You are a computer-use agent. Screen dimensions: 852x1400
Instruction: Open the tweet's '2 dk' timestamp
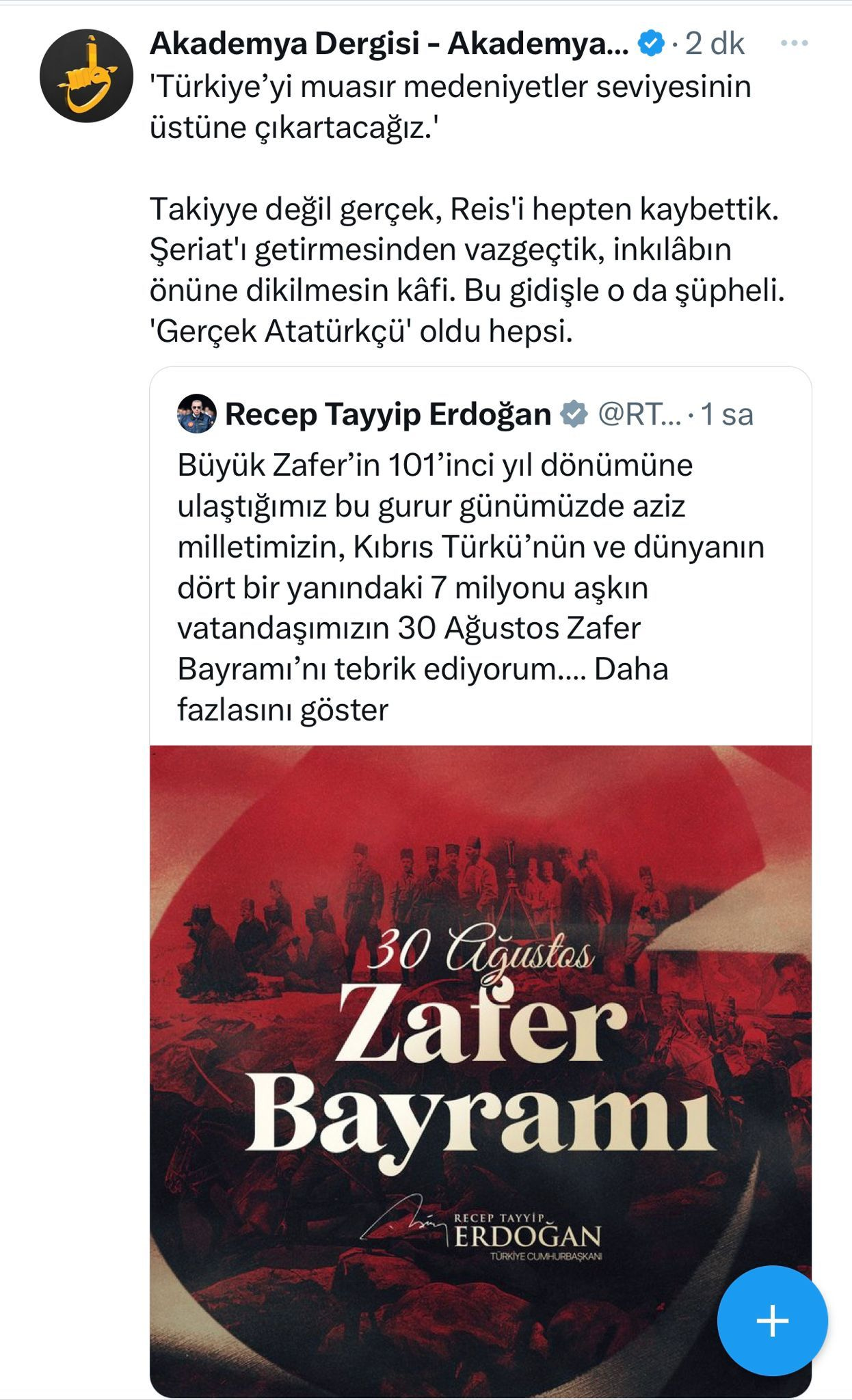tap(715, 44)
